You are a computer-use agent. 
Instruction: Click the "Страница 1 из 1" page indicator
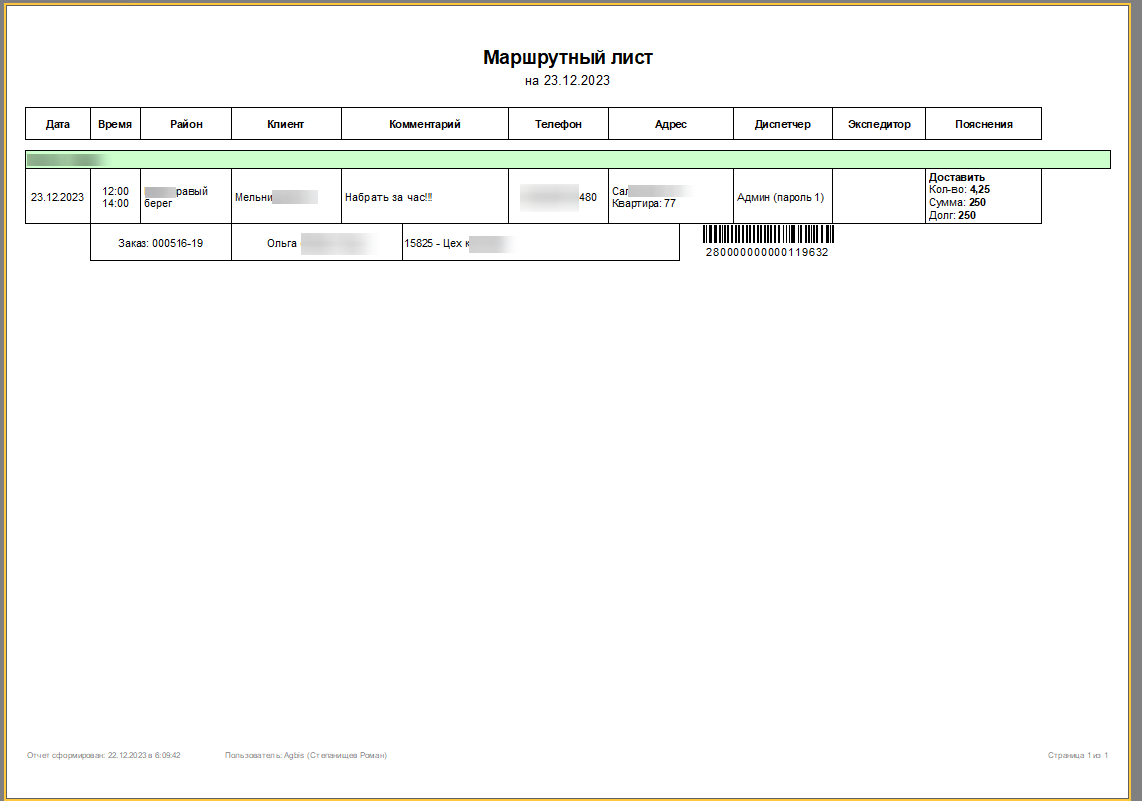point(1078,755)
